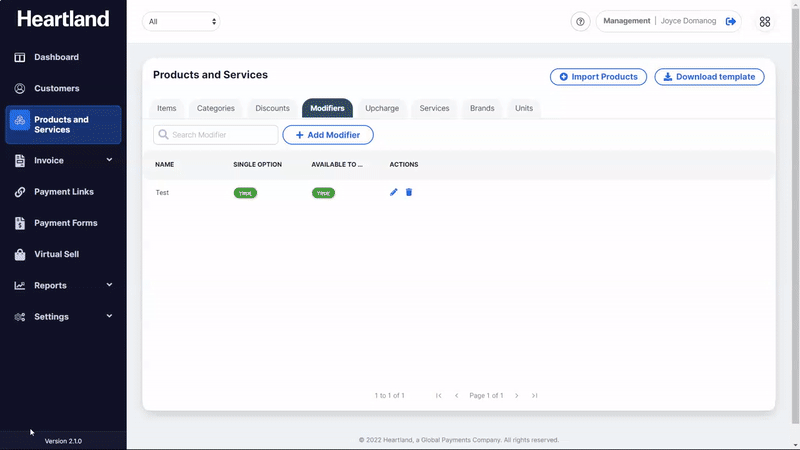800x450 pixels.
Task: Click the pencil edit icon for Test
Action: [394, 192]
